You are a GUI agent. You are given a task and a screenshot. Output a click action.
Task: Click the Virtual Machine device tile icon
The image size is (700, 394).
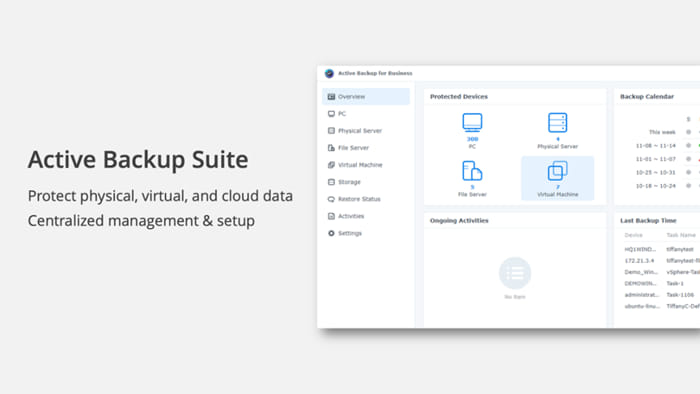coord(558,171)
